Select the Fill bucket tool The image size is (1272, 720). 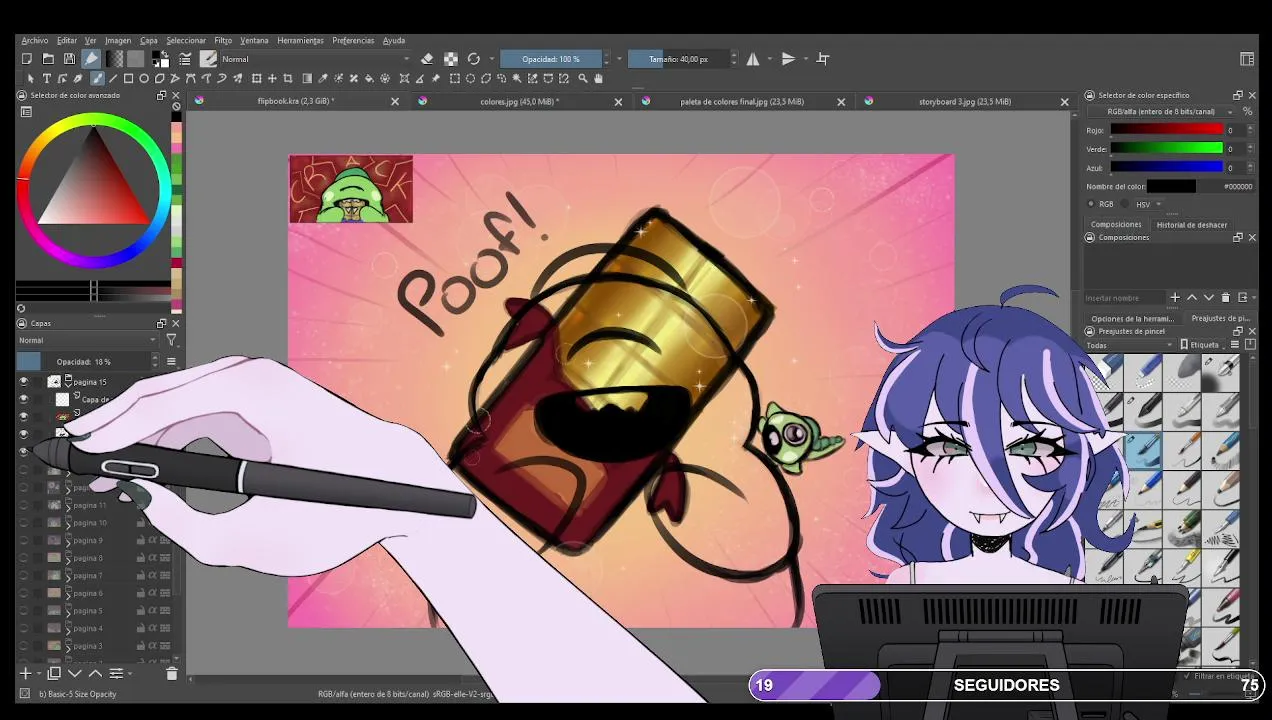coord(369,78)
